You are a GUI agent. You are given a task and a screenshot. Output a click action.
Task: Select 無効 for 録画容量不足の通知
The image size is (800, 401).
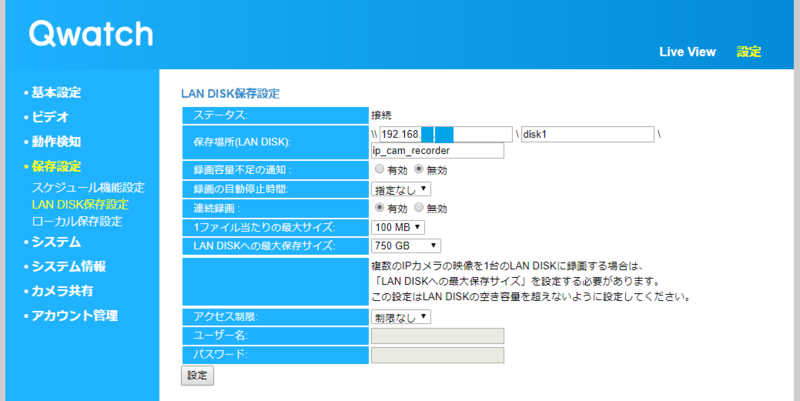point(419,169)
